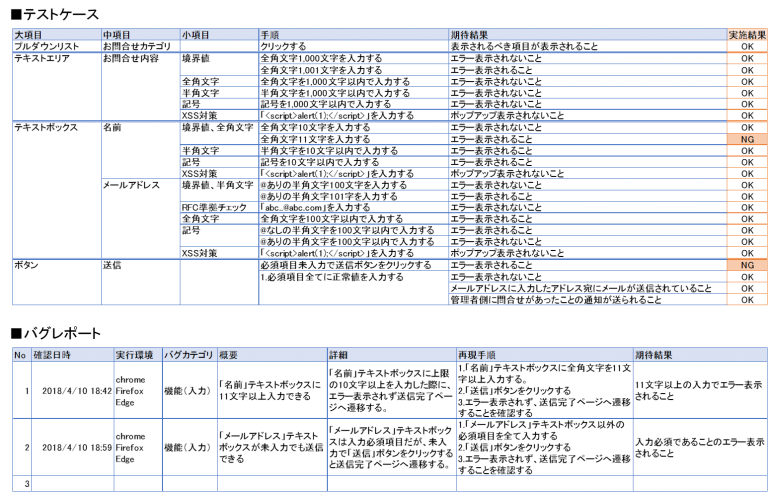Viewport: 768px width, 492px height.
Task: Select the お問合せカテゴリ cell
Action: coord(141,46)
